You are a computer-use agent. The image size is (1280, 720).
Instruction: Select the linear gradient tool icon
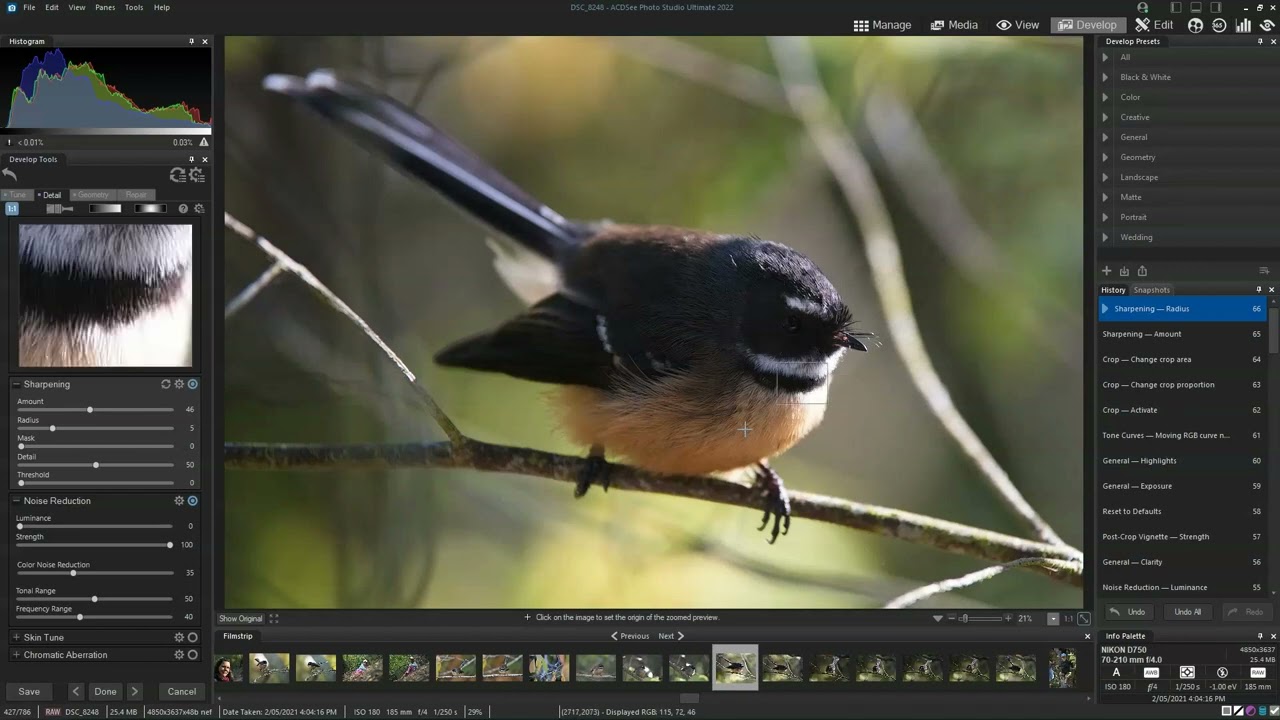tap(105, 208)
